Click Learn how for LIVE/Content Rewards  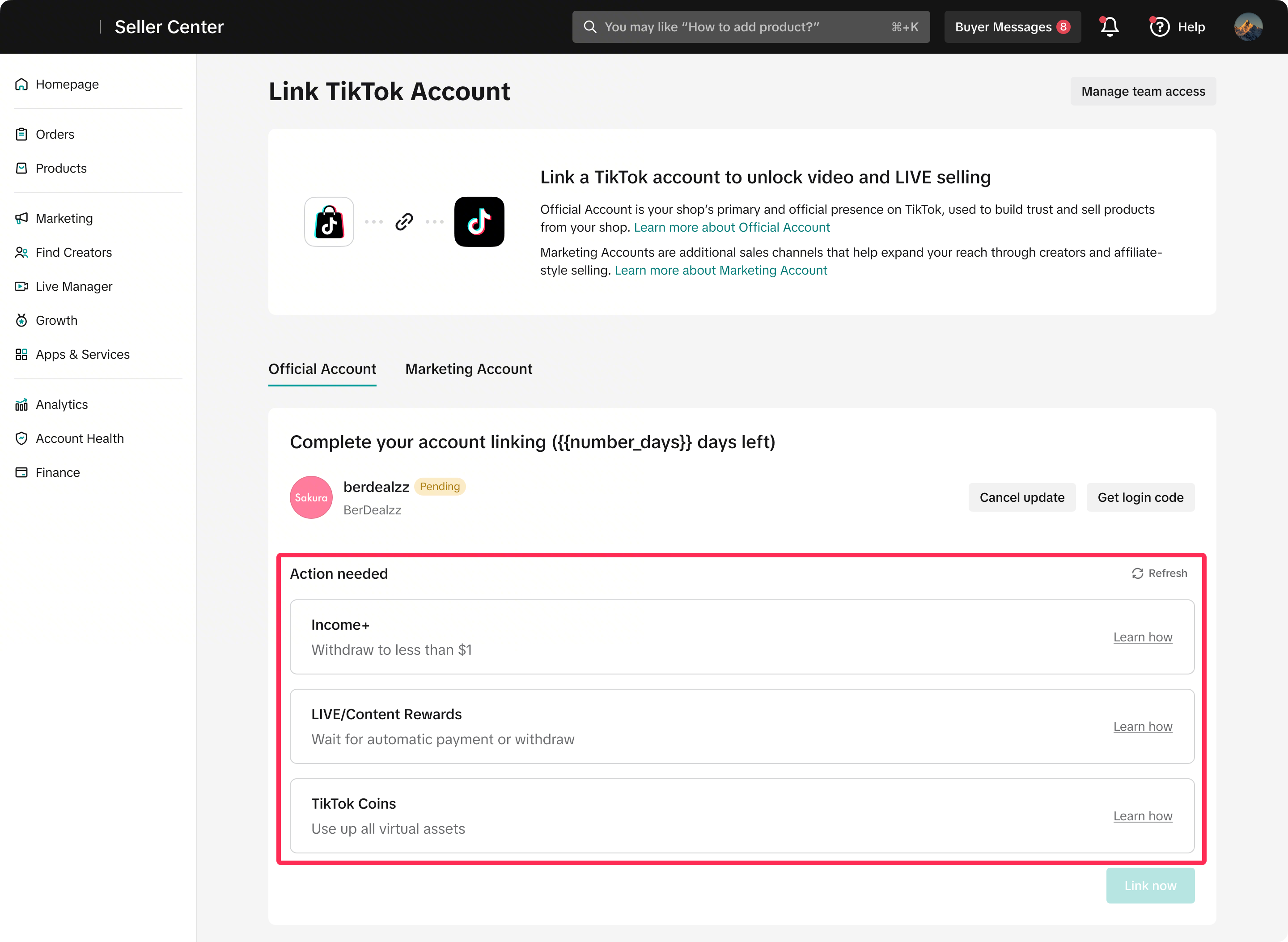tap(1143, 726)
